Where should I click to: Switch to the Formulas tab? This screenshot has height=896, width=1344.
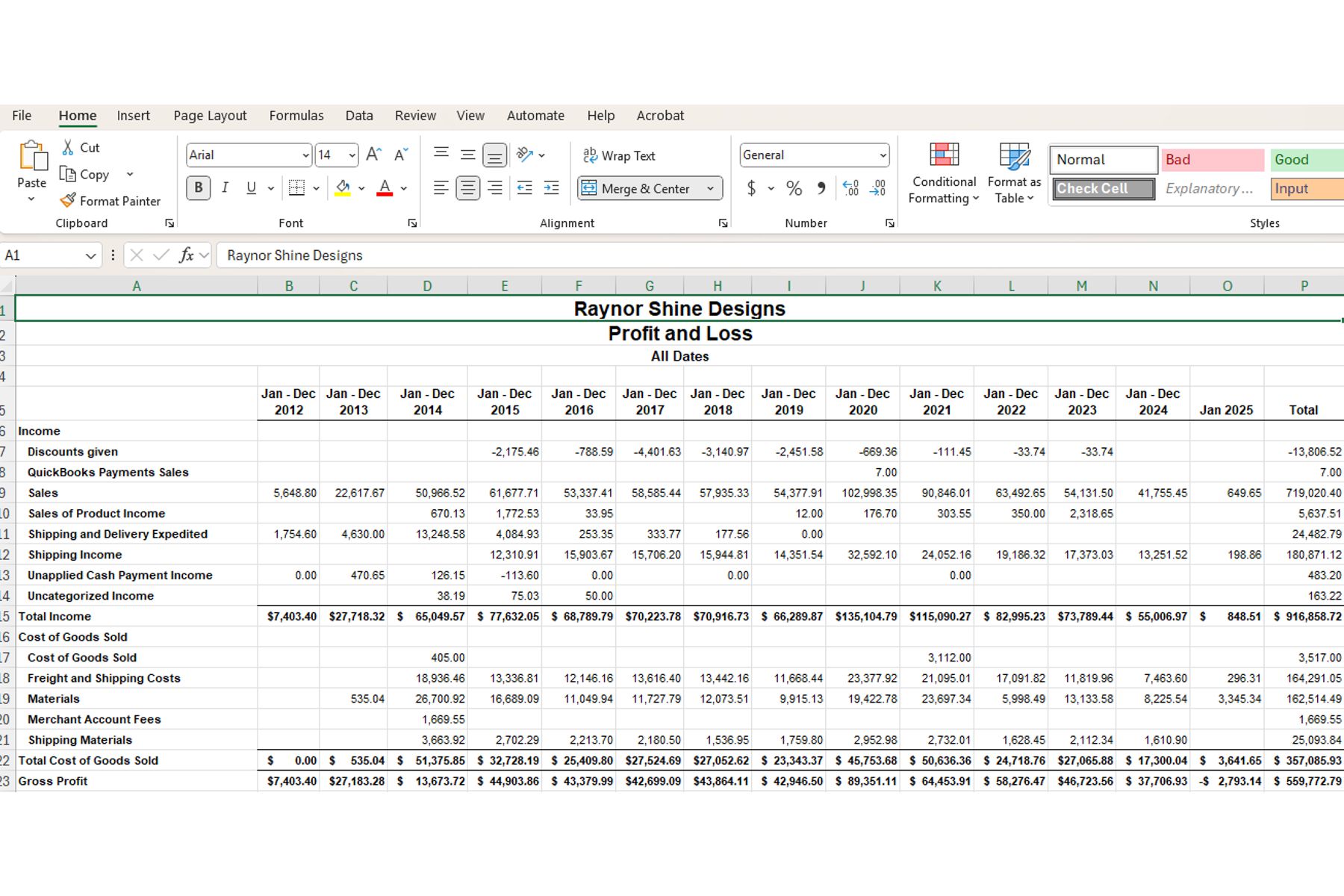[296, 116]
